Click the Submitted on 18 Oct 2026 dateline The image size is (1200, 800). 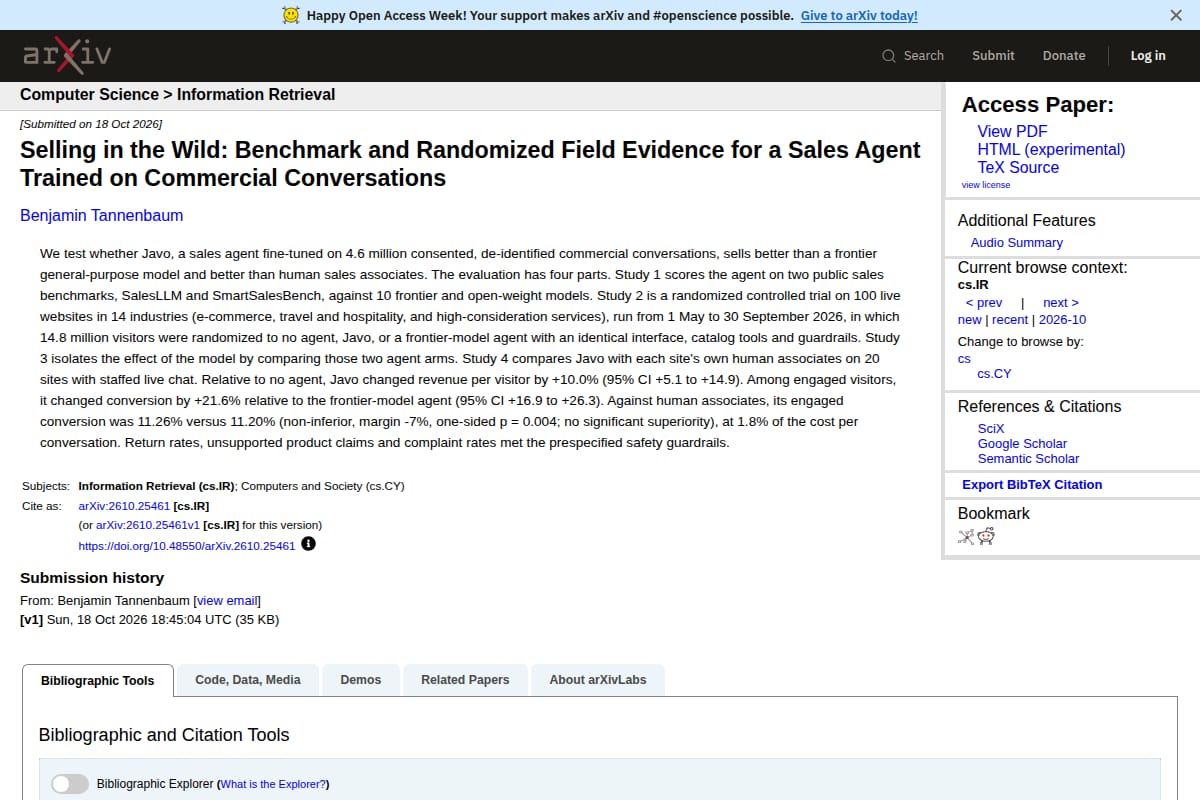click(91, 124)
